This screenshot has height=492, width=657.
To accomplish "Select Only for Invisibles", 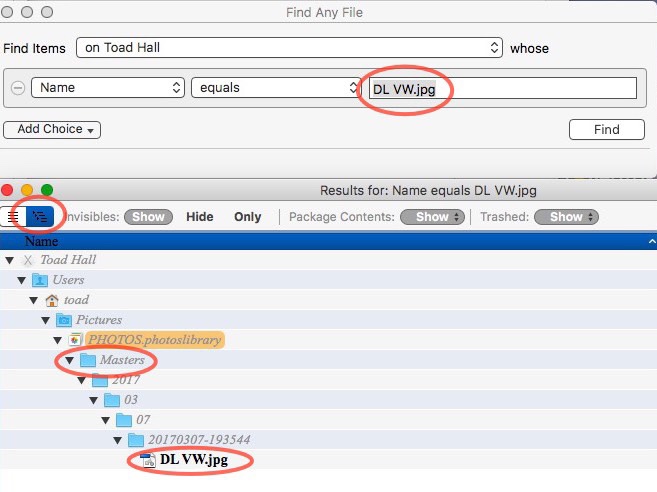I will 248,217.
